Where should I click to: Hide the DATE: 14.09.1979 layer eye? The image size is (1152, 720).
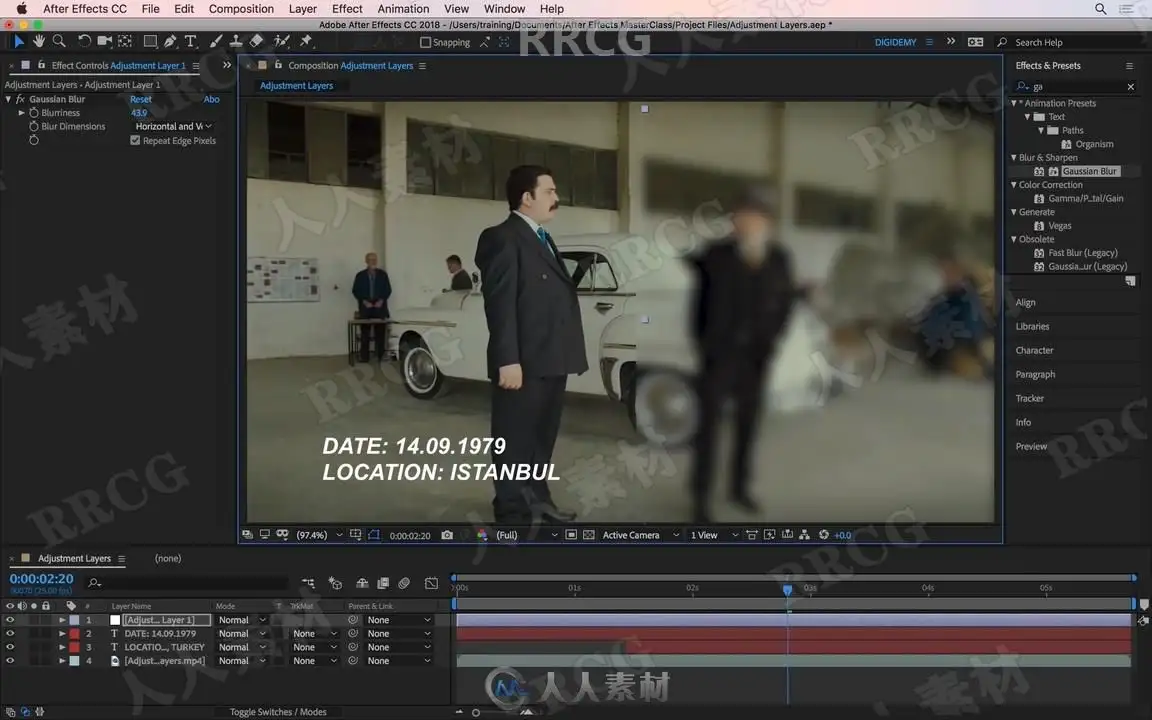[x=10, y=633]
